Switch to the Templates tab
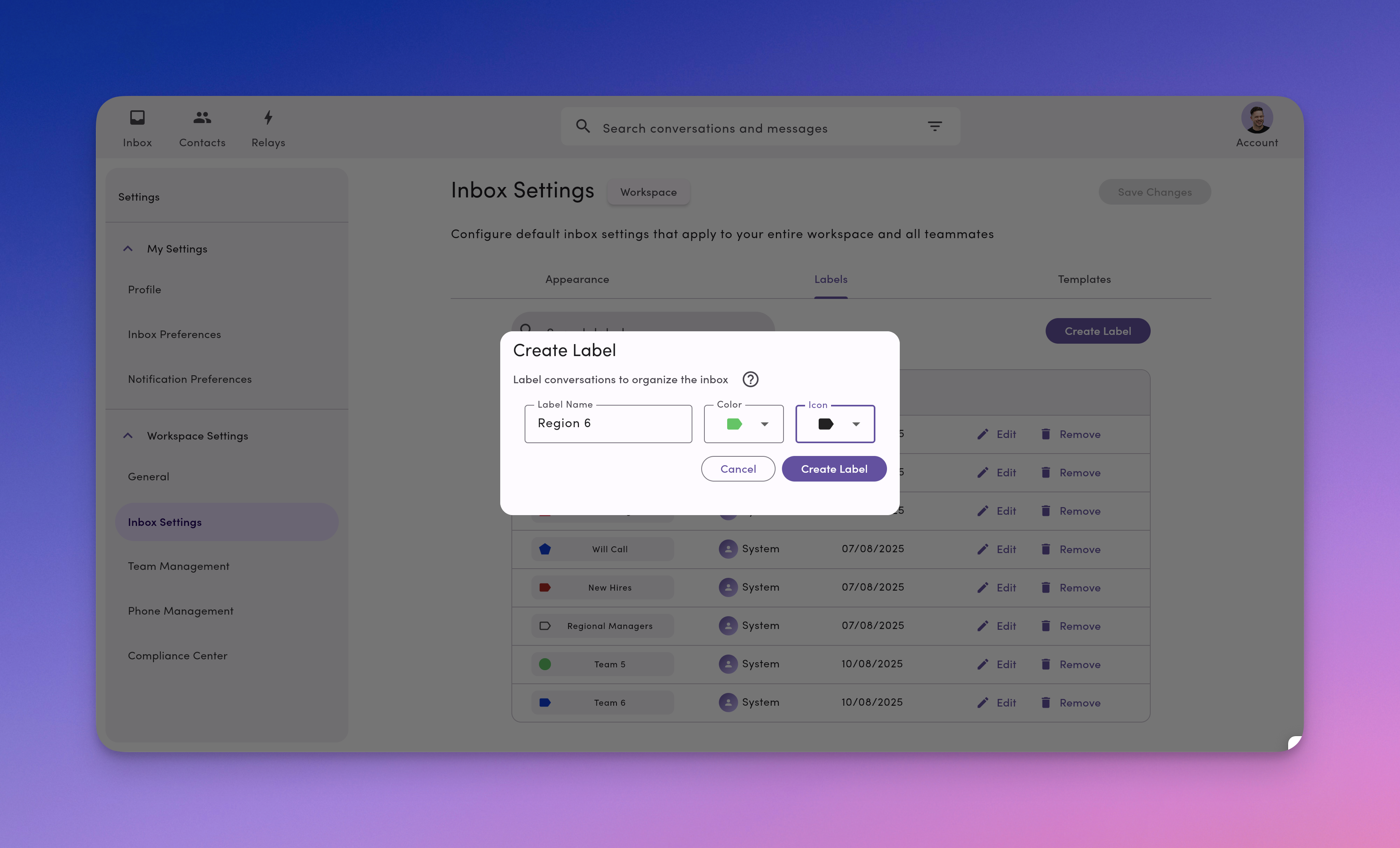This screenshot has width=1400, height=848. pos(1084,279)
